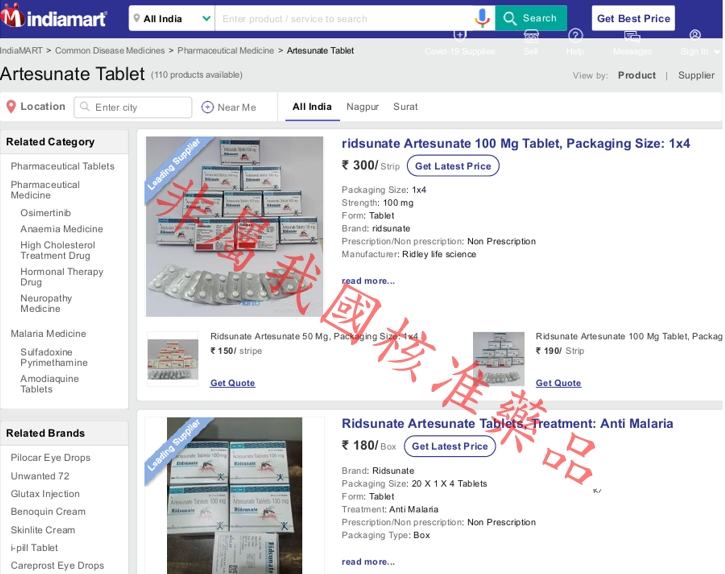This screenshot has width=725, height=574.
Task: Click the Sign In user icon
Action: (x=695, y=35)
